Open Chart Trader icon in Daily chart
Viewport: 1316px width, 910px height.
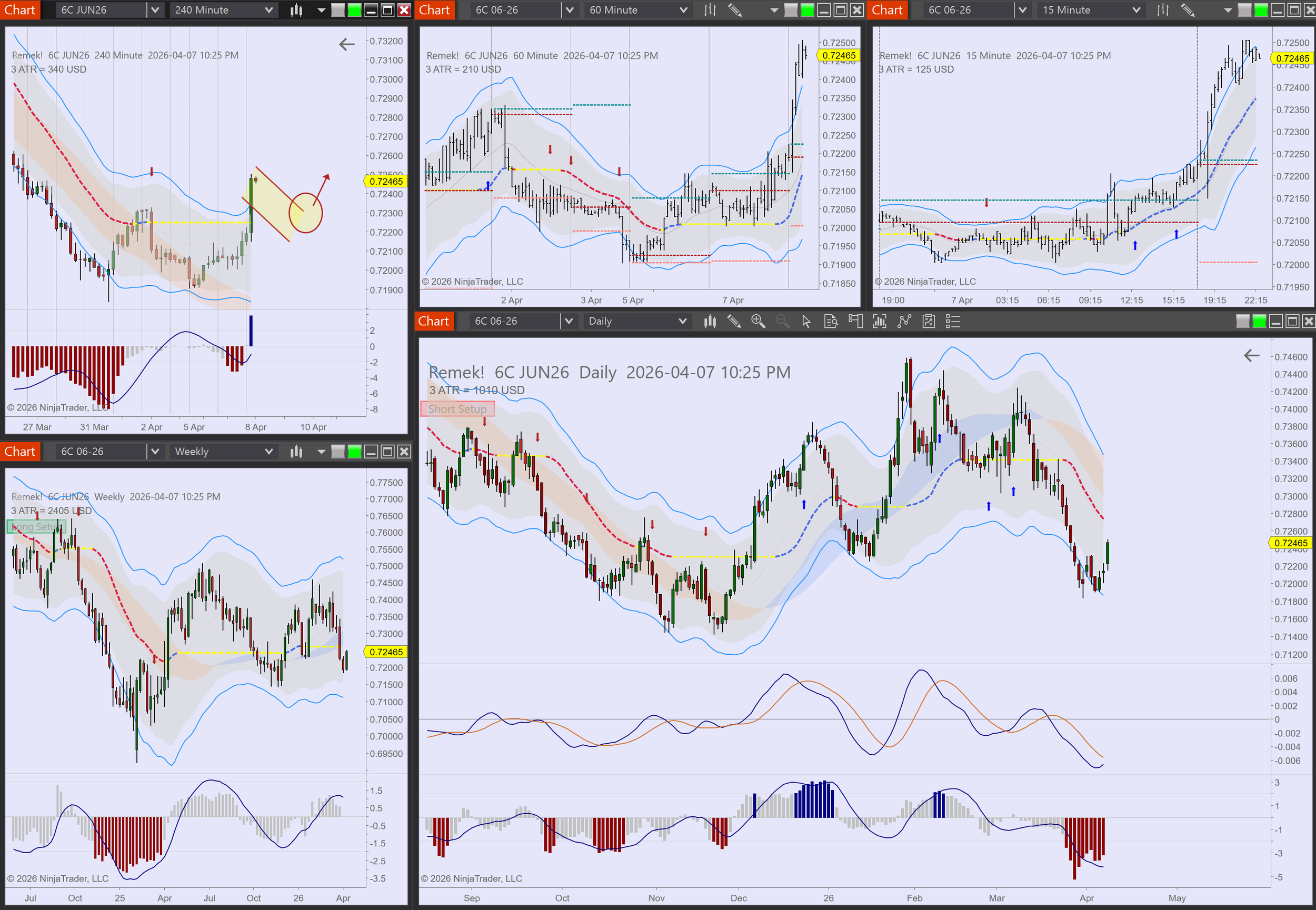point(855,322)
